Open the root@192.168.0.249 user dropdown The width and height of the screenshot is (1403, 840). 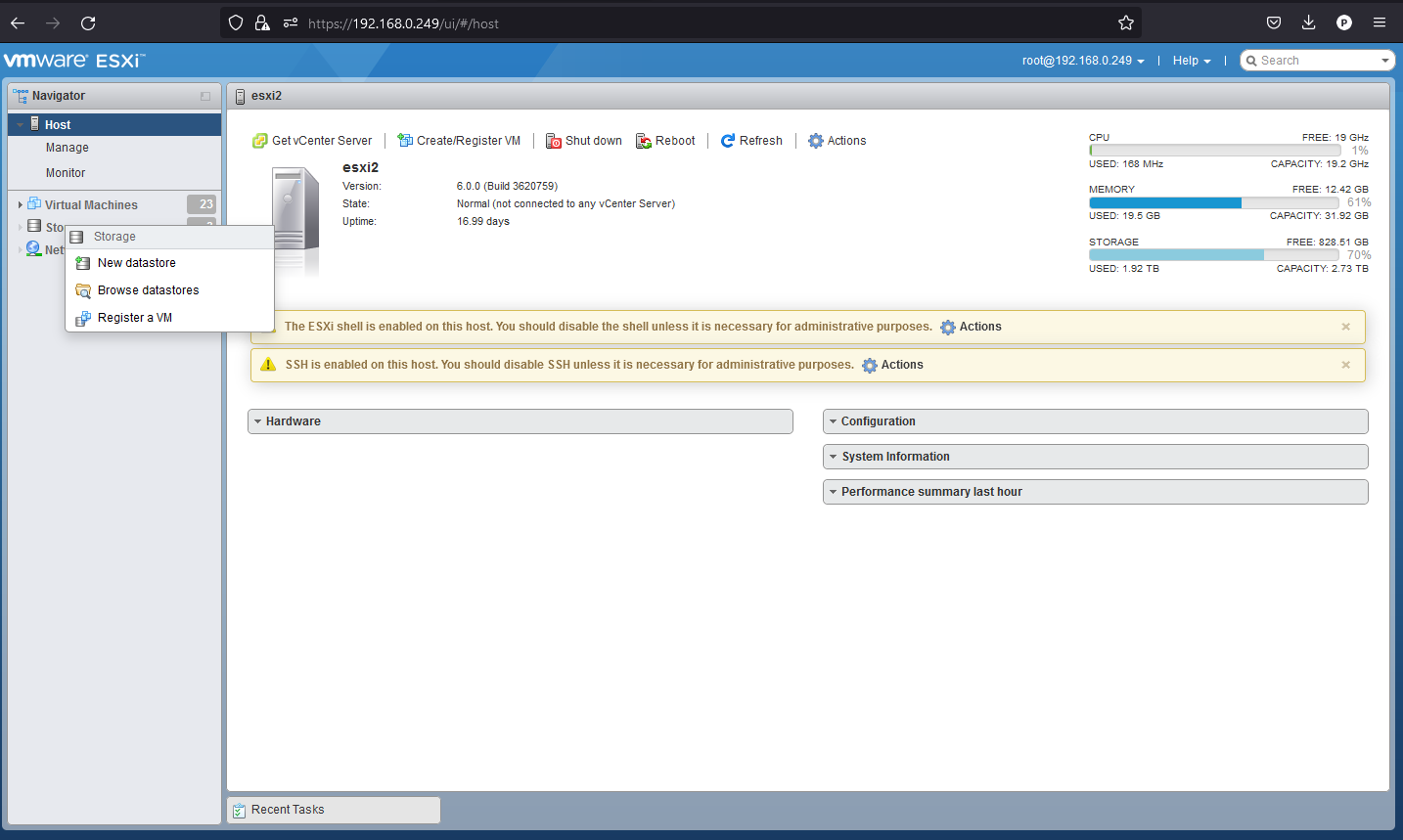pos(1083,61)
